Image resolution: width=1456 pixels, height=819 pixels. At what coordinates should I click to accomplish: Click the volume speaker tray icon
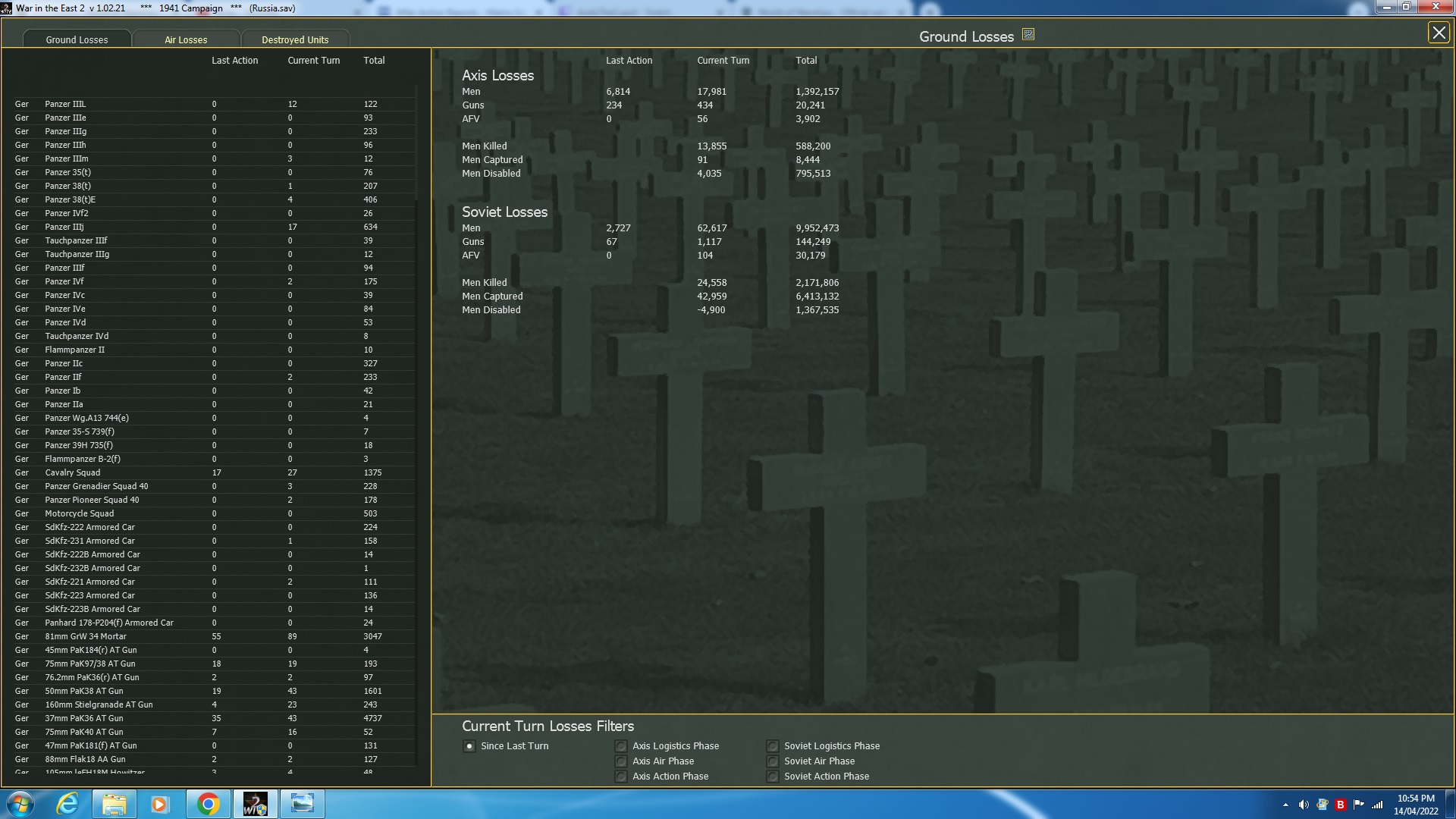(x=1304, y=805)
